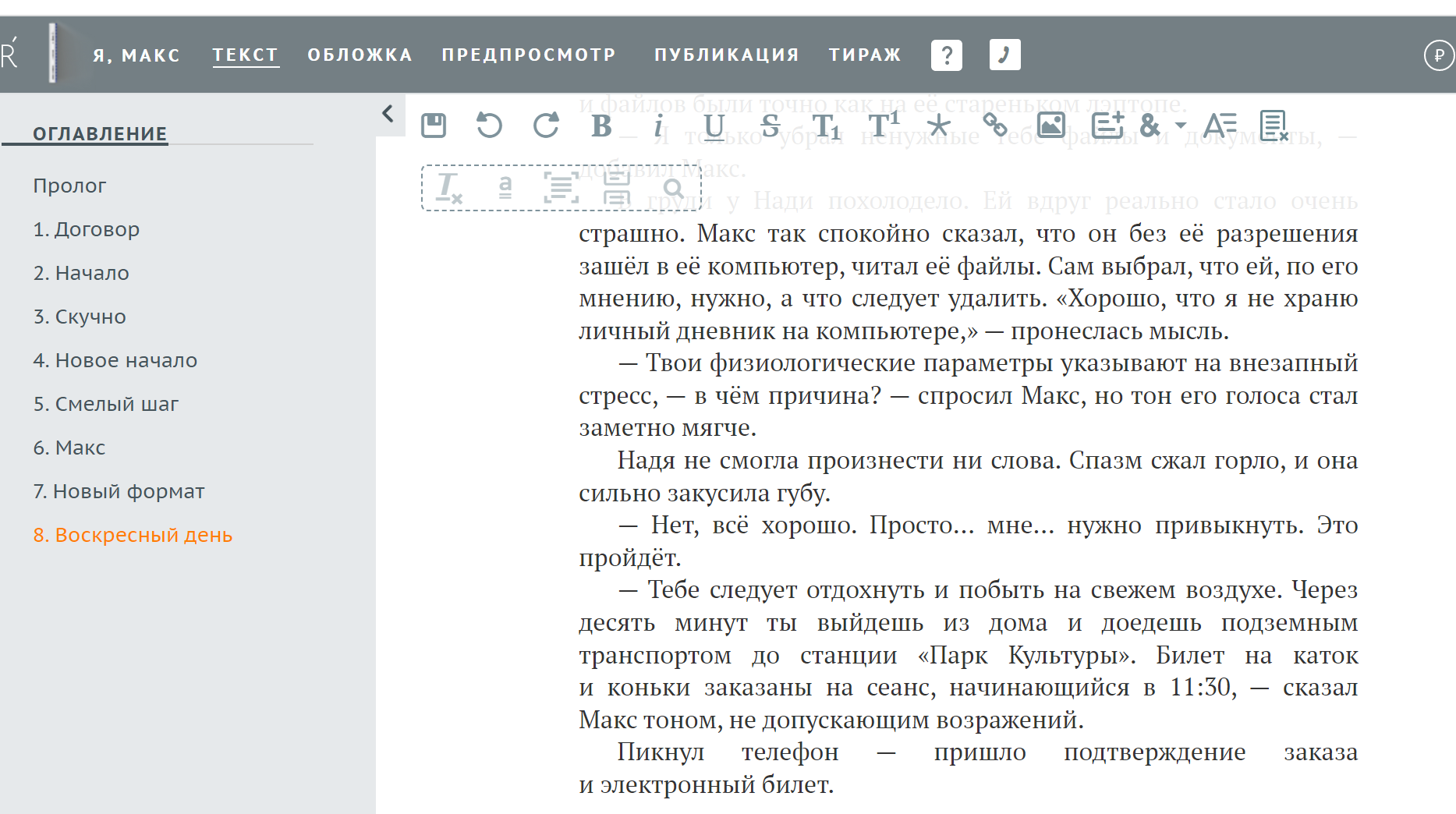Open paragraph text style options
This screenshot has width=1456, height=814.
[1220, 125]
